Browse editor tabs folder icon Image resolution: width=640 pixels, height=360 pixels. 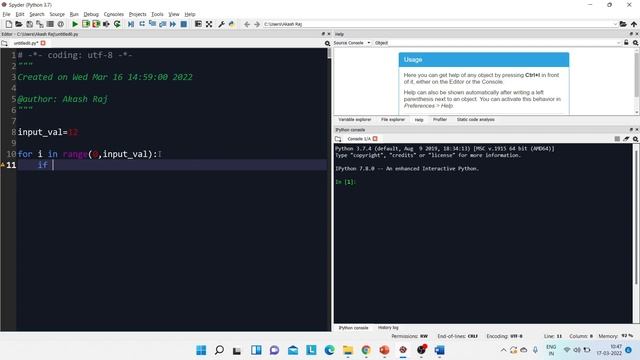(x=4, y=43)
